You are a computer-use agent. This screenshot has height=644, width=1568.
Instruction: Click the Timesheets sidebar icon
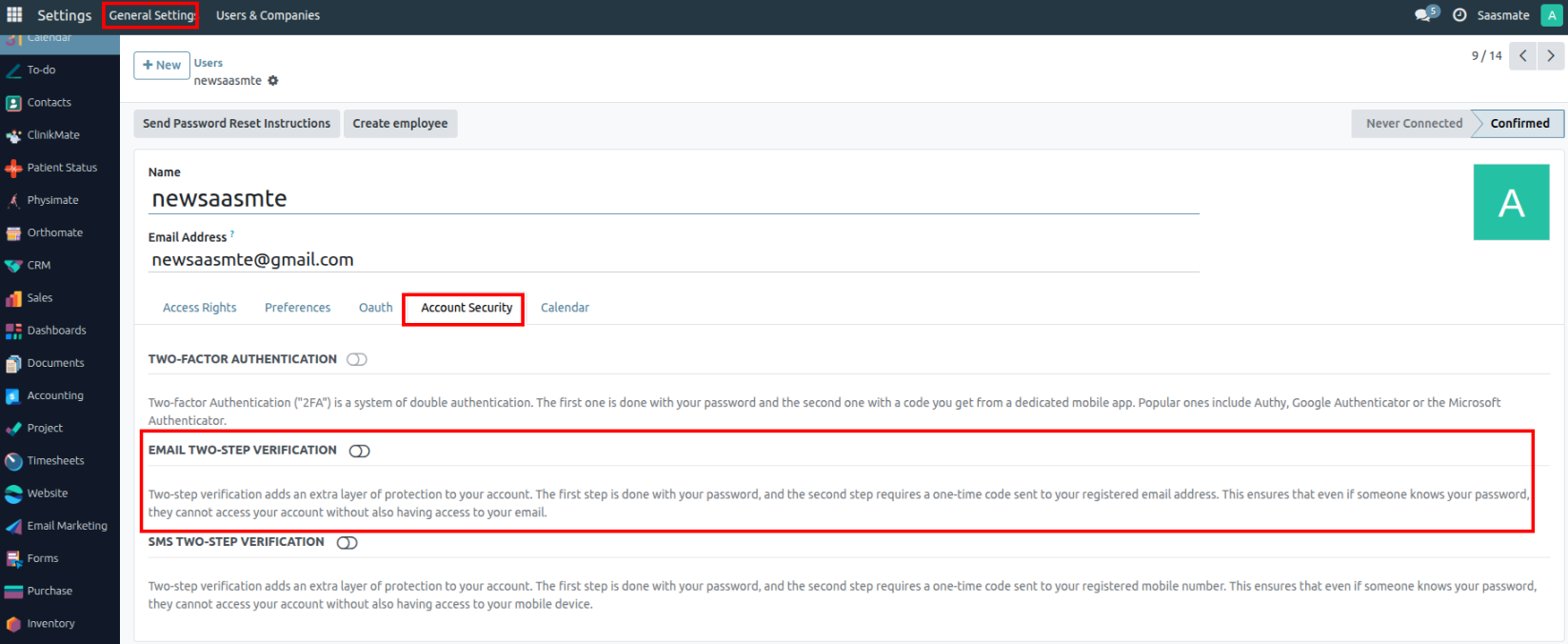click(x=13, y=461)
